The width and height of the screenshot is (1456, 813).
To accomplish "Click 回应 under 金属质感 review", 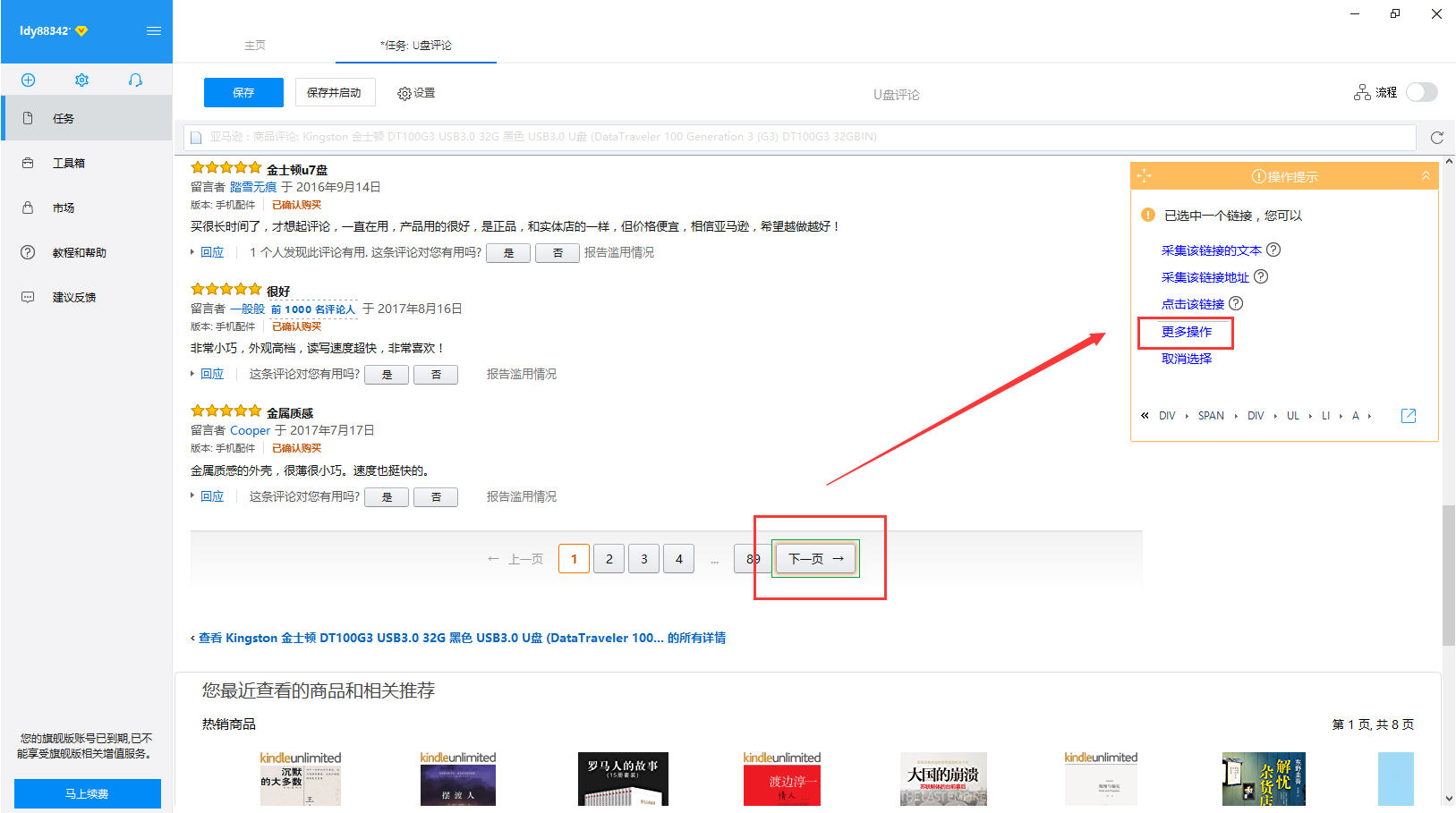I will (212, 496).
